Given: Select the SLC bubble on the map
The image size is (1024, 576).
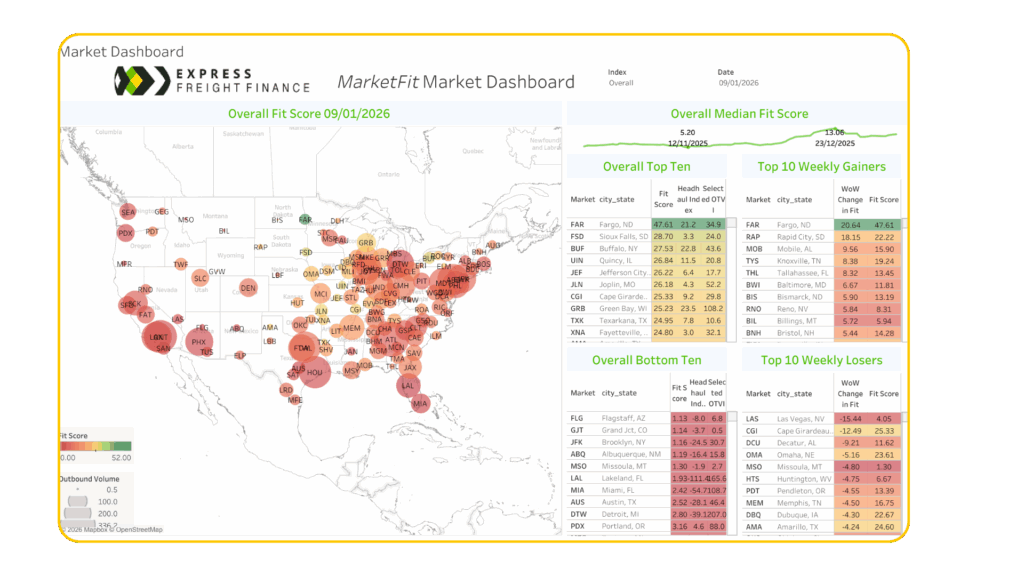Looking at the screenshot, I should point(200,278).
